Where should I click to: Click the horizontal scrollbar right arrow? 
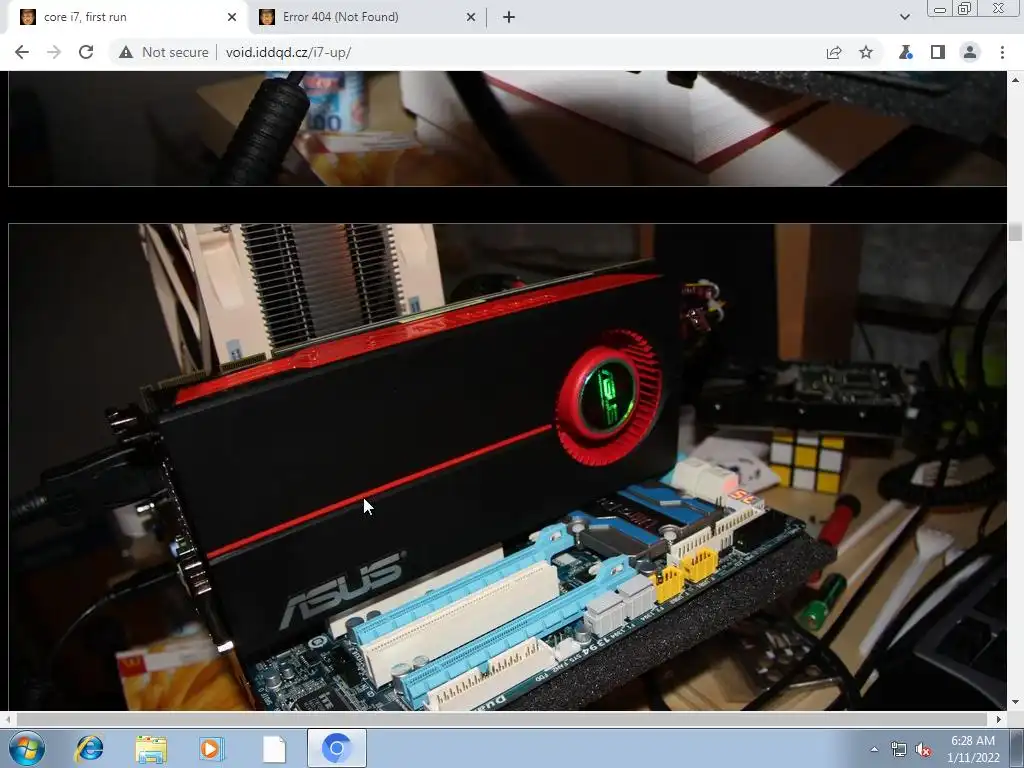pyautogui.click(x=999, y=719)
